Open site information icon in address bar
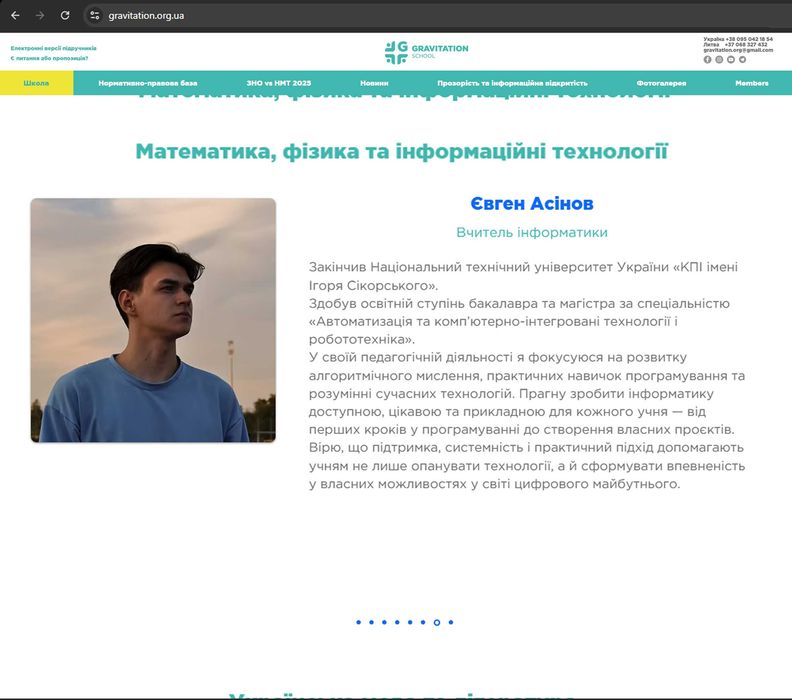This screenshot has height=700, width=792. coord(94,16)
